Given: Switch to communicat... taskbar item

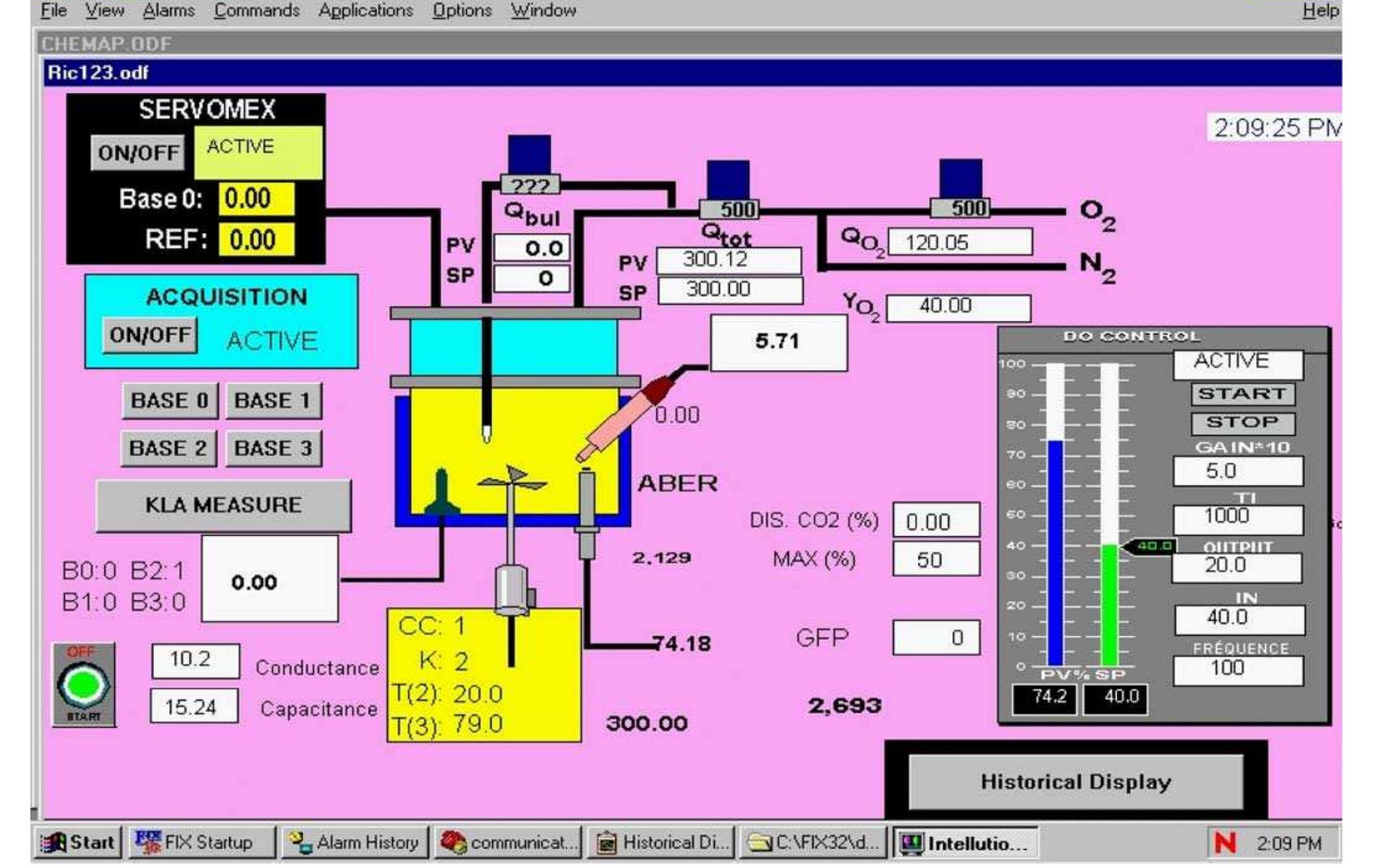Looking at the screenshot, I should [x=507, y=843].
